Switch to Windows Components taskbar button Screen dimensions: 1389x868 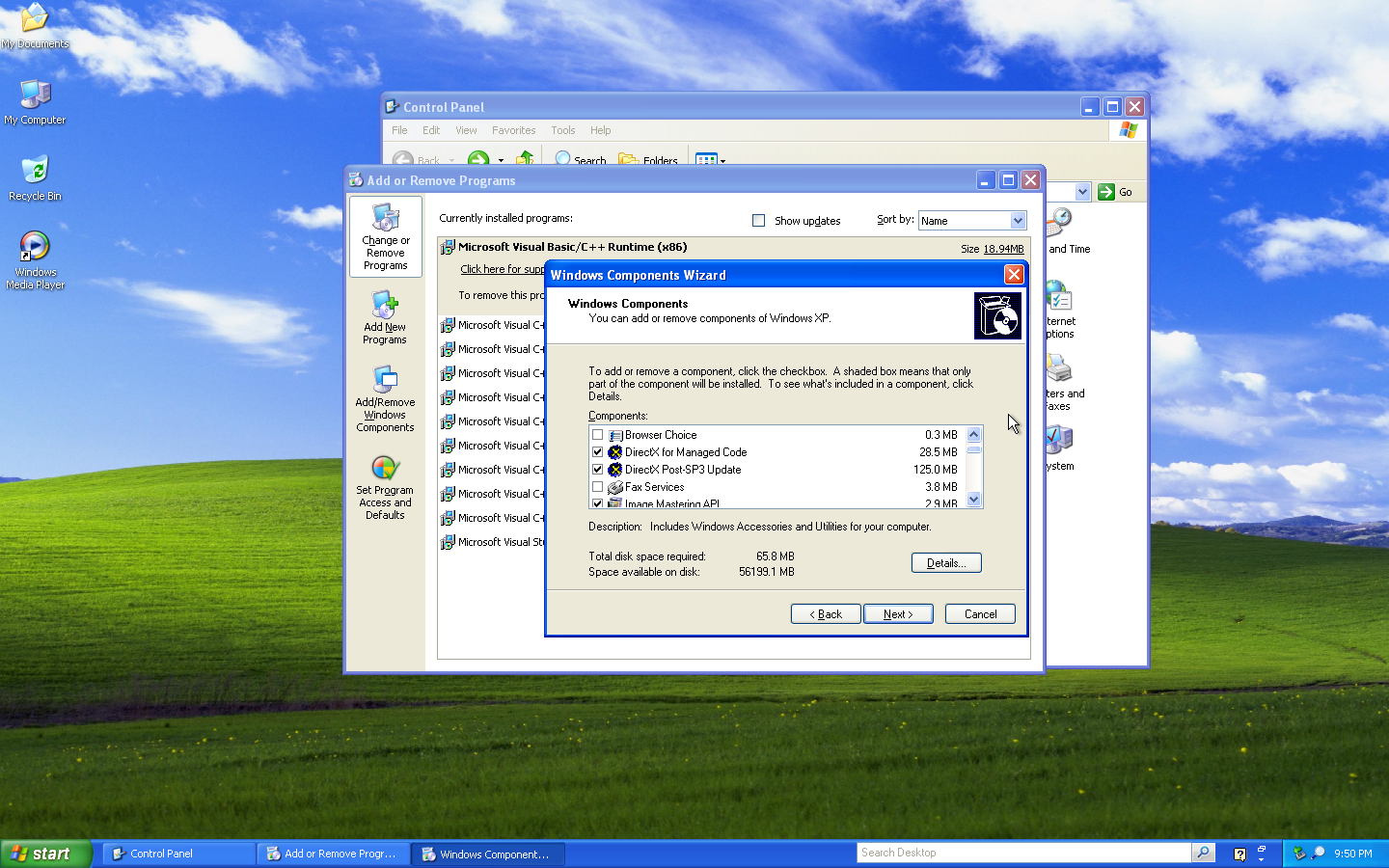[488, 854]
